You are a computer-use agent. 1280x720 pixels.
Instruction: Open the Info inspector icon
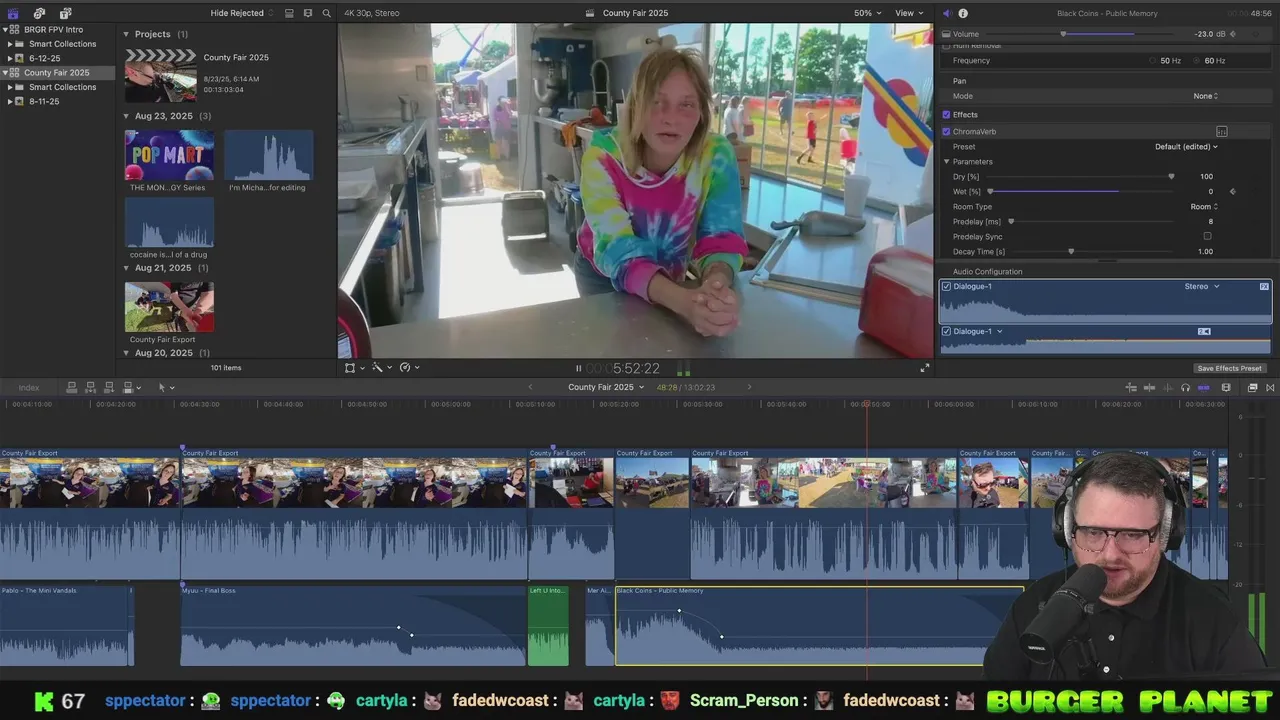[963, 13]
